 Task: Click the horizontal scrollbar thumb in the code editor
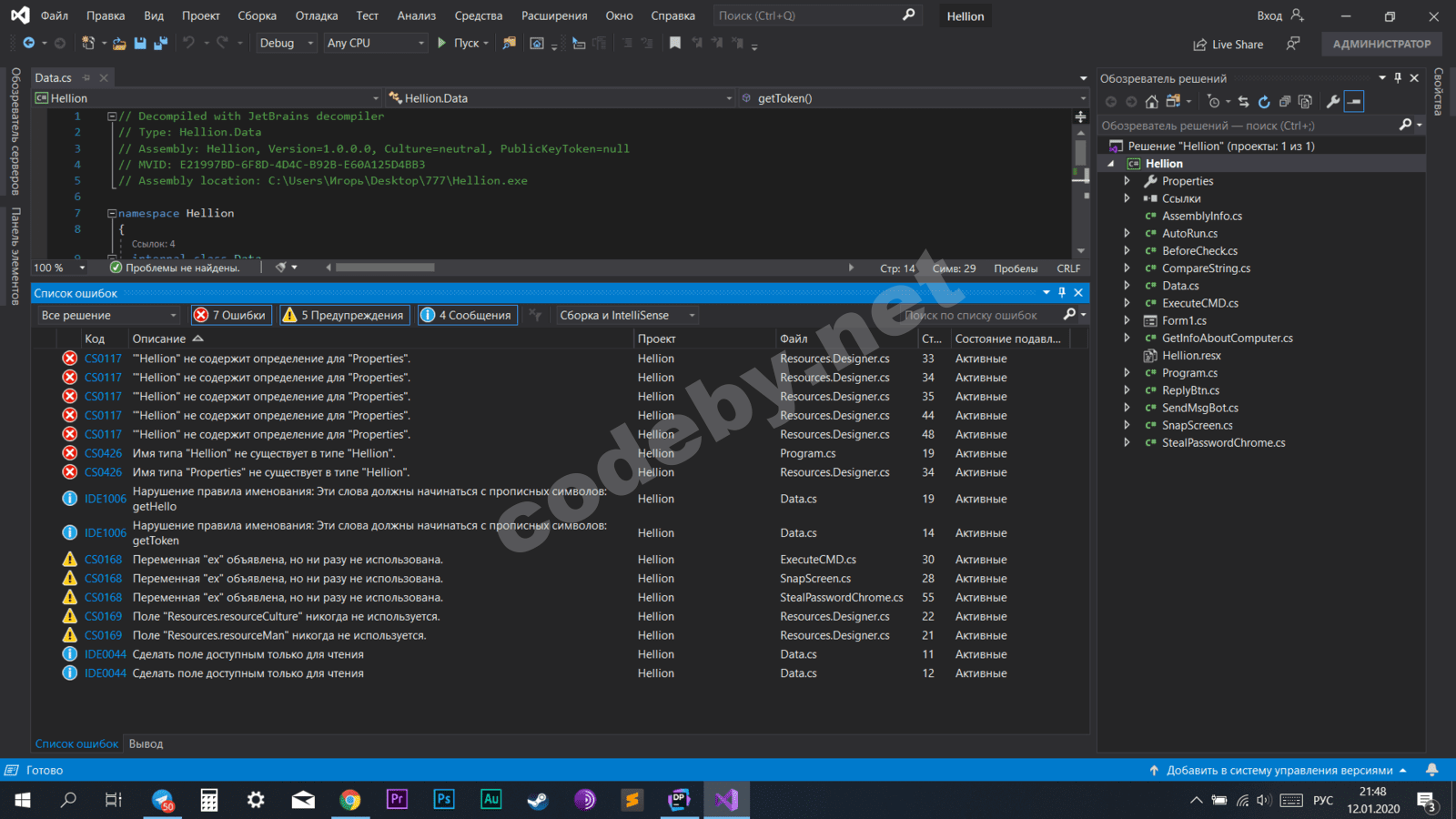click(x=385, y=268)
